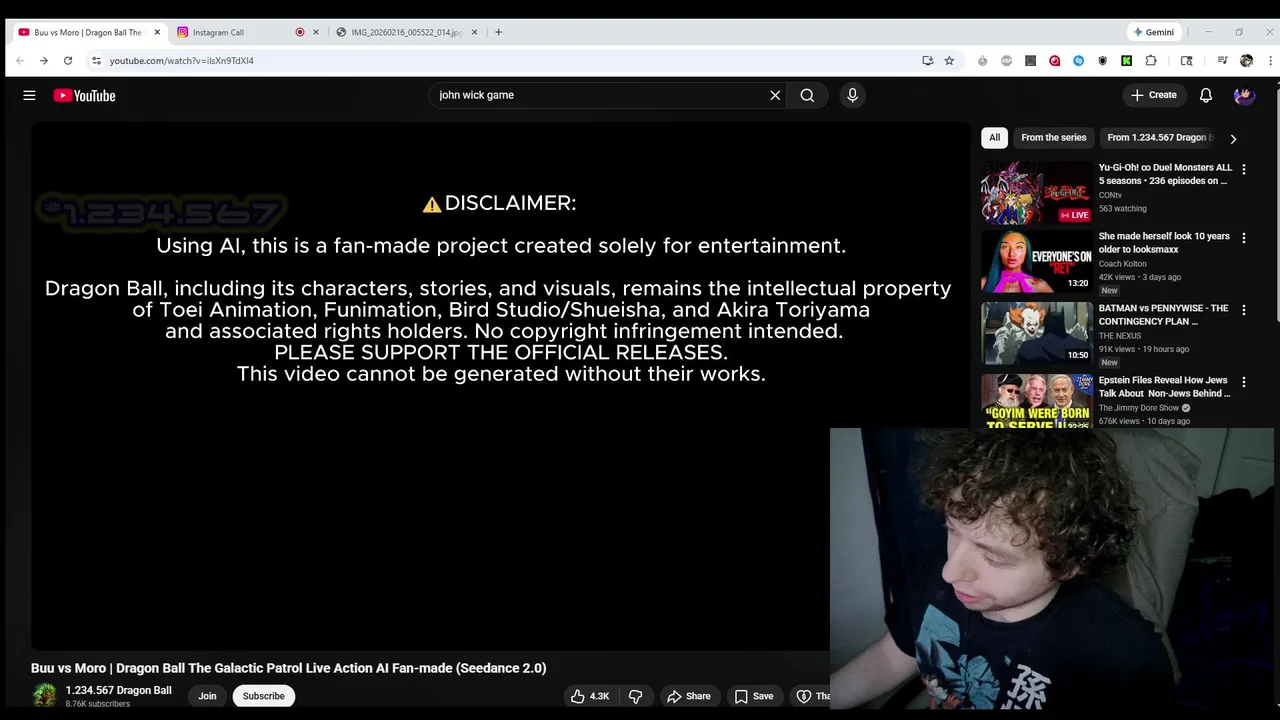The image size is (1280, 720).
Task: Open 1.234.567 Dragon Ball channel name link
Action: click(x=118, y=690)
